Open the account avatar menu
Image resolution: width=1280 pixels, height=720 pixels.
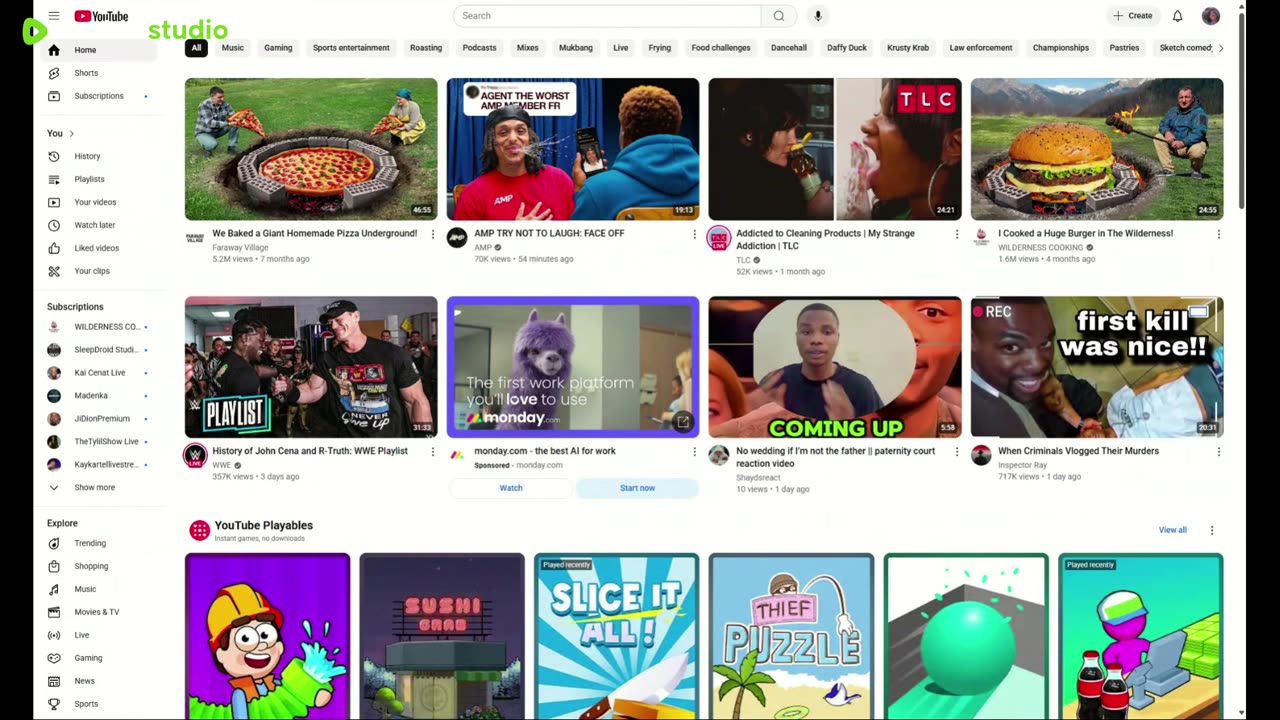coord(1211,16)
